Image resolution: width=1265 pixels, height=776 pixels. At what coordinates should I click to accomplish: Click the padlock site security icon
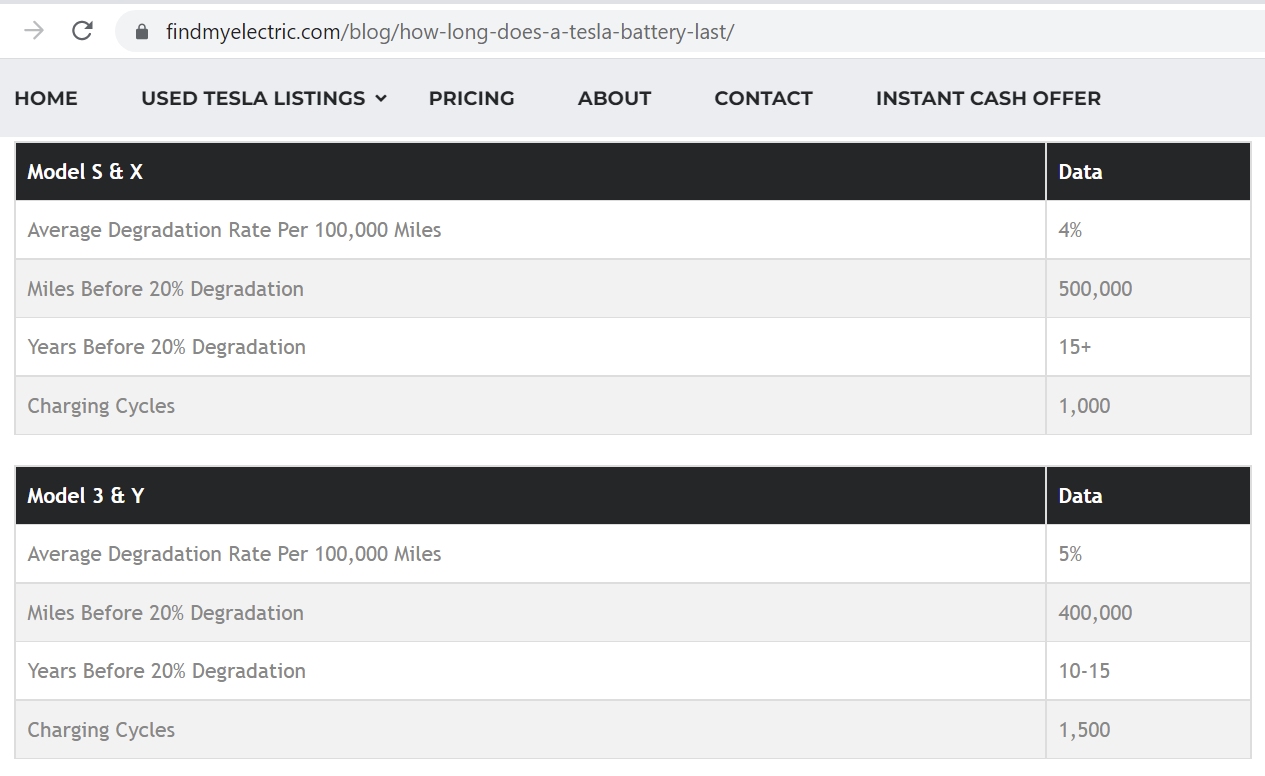[x=142, y=32]
